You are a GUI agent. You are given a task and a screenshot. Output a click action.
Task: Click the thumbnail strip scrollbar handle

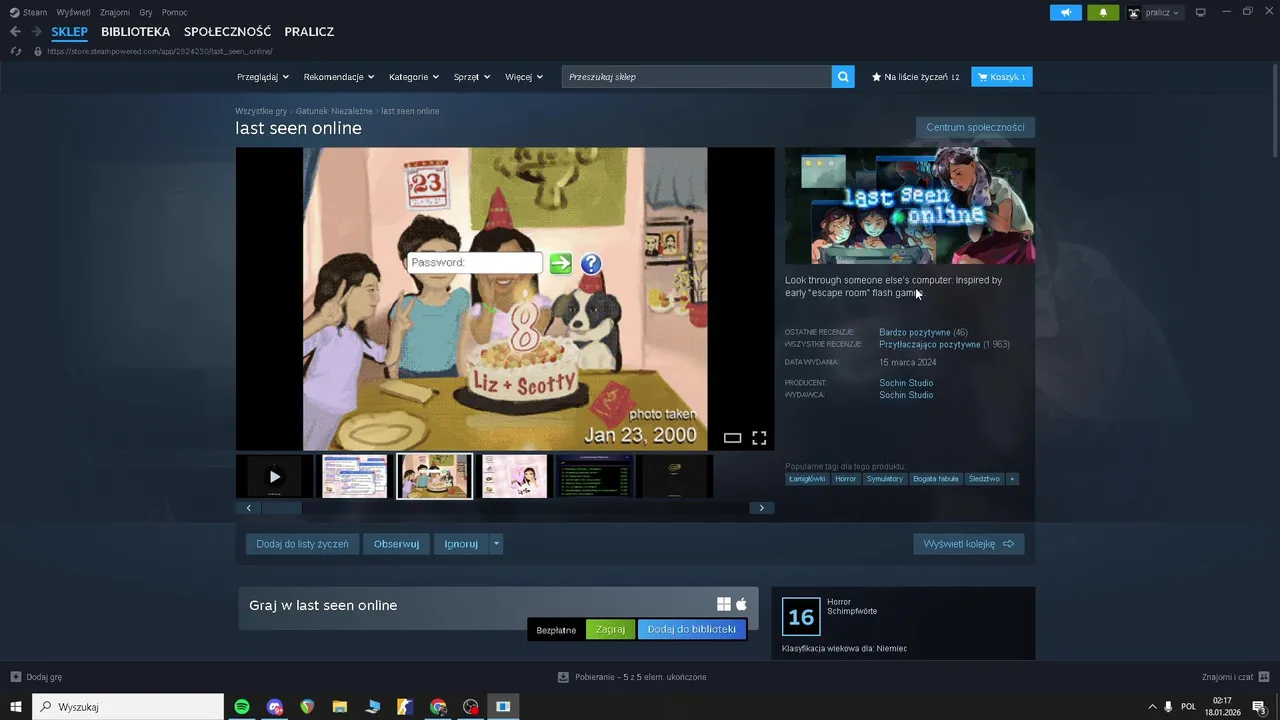[x=281, y=508]
